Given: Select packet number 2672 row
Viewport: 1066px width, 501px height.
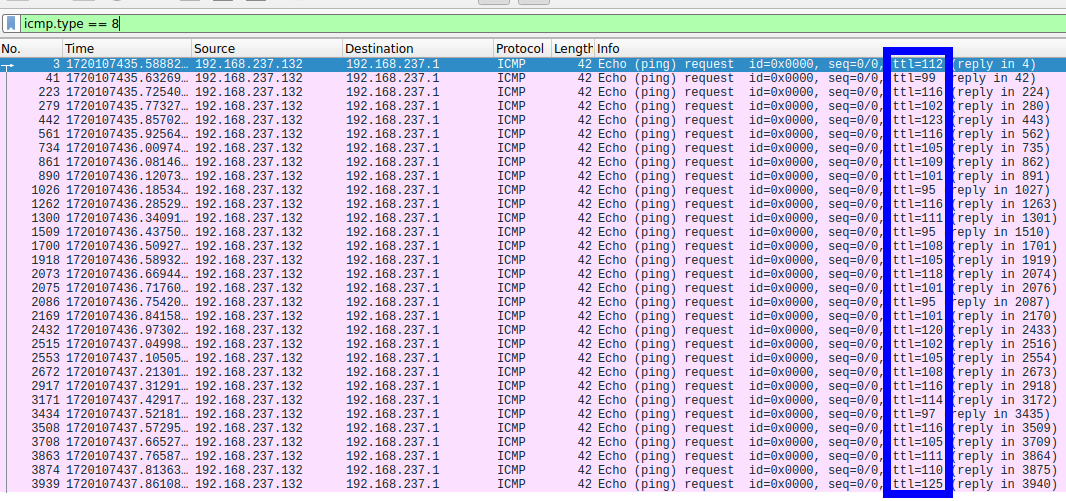Looking at the screenshot, I should point(533,371).
